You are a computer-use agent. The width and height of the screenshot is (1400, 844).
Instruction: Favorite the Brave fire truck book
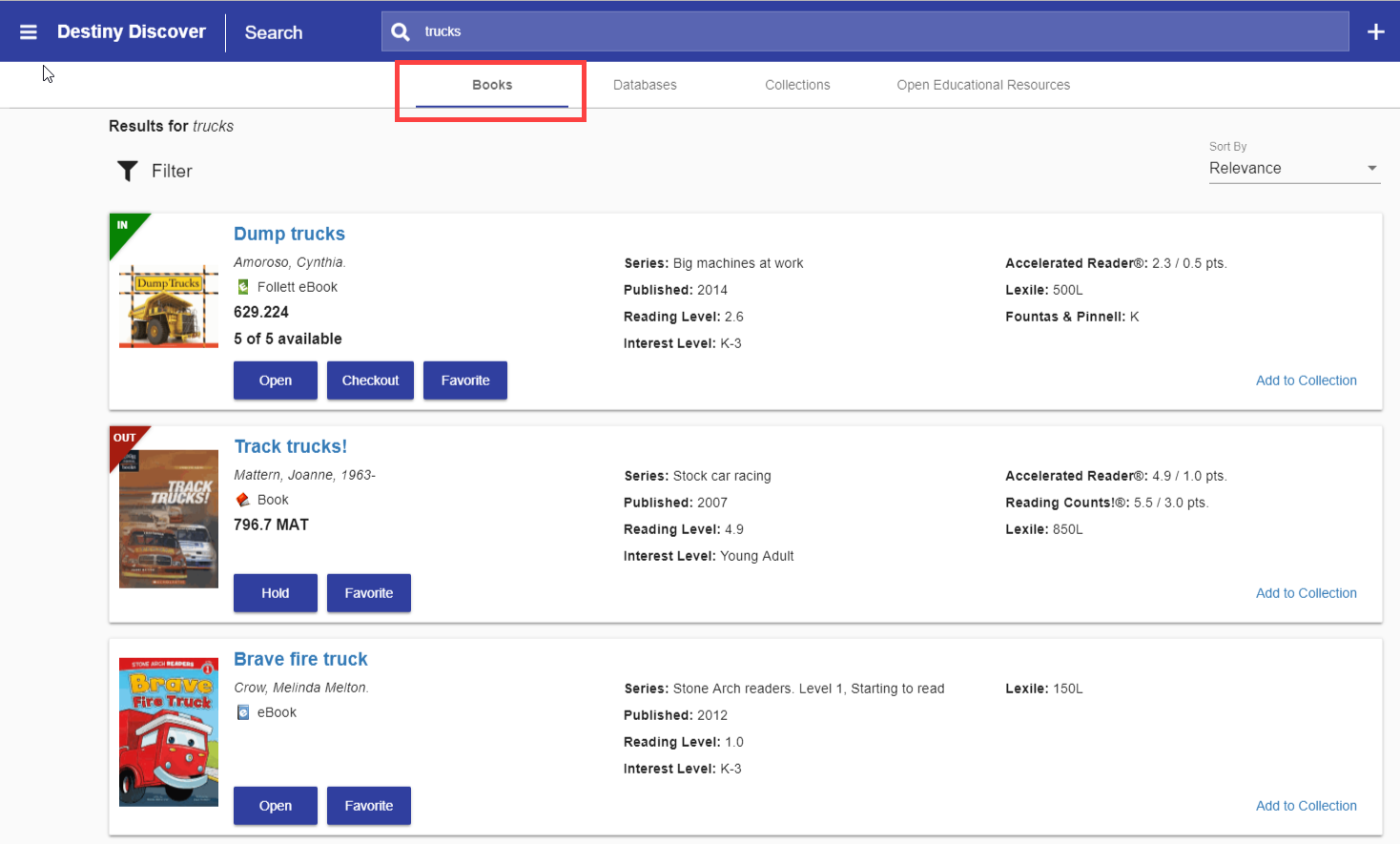[x=368, y=806]
